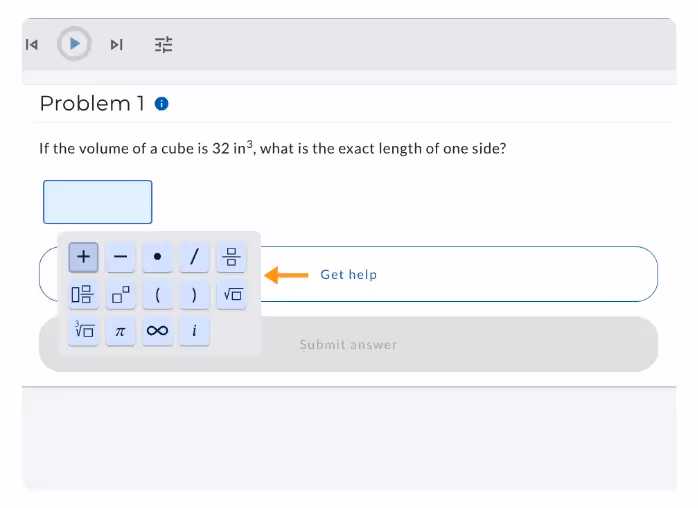698x508 pixels.
Task: Insert the imaginary unit i
Action: [194, 331]
